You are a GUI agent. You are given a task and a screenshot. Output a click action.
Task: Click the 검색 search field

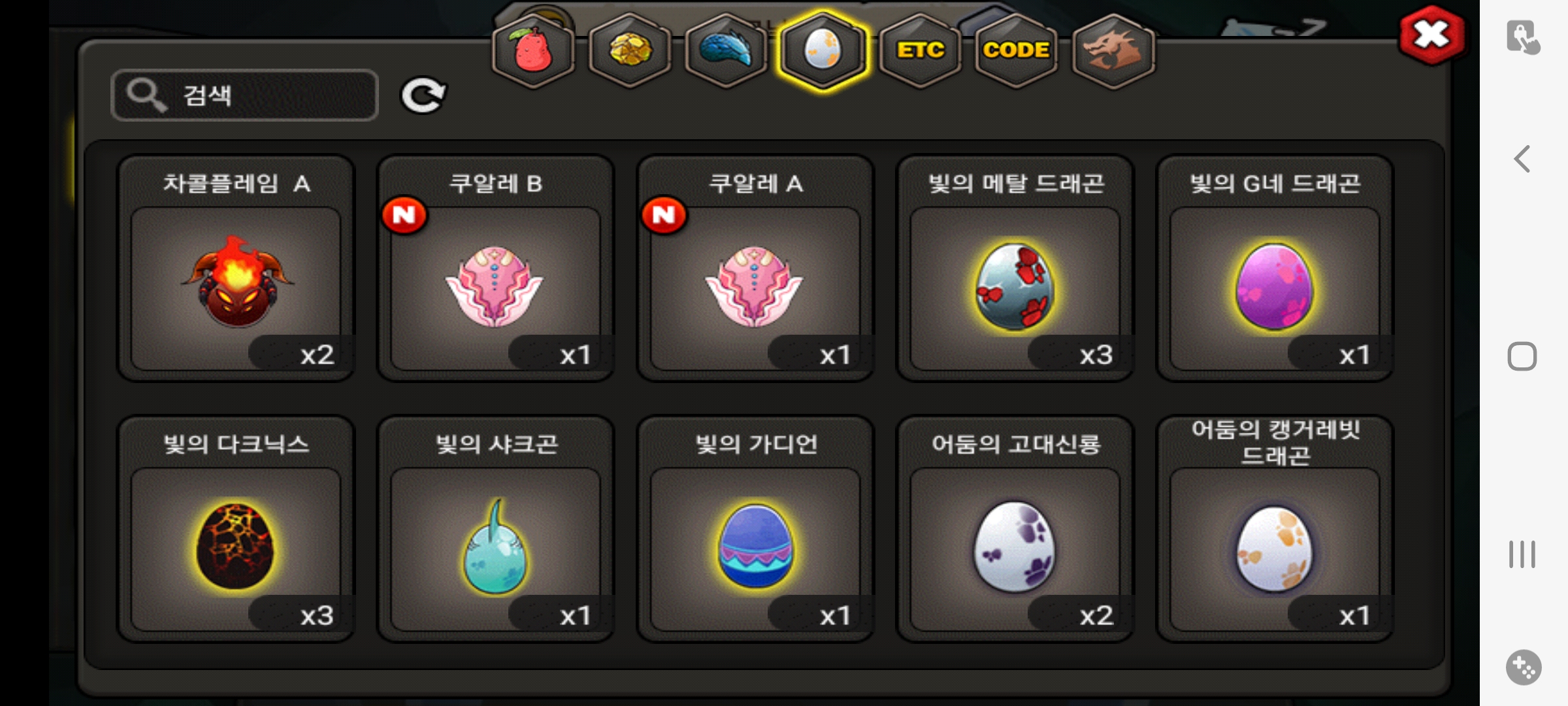click(244, 95)
